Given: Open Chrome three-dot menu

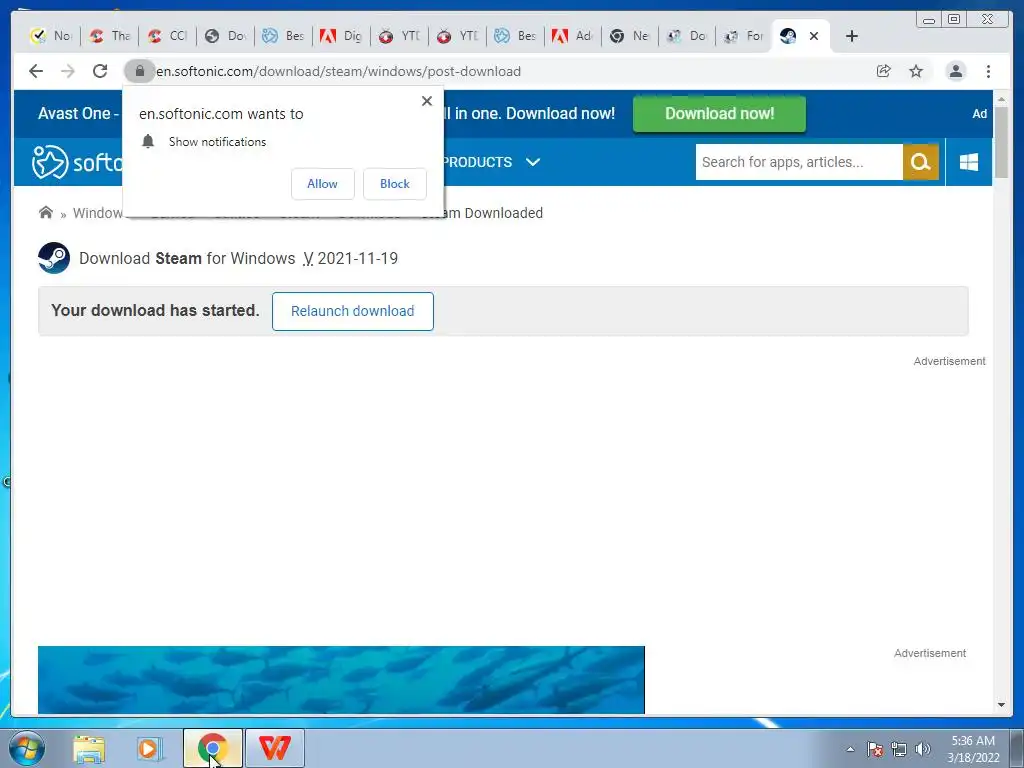Looking at the screenshot, I should [989, 71].
